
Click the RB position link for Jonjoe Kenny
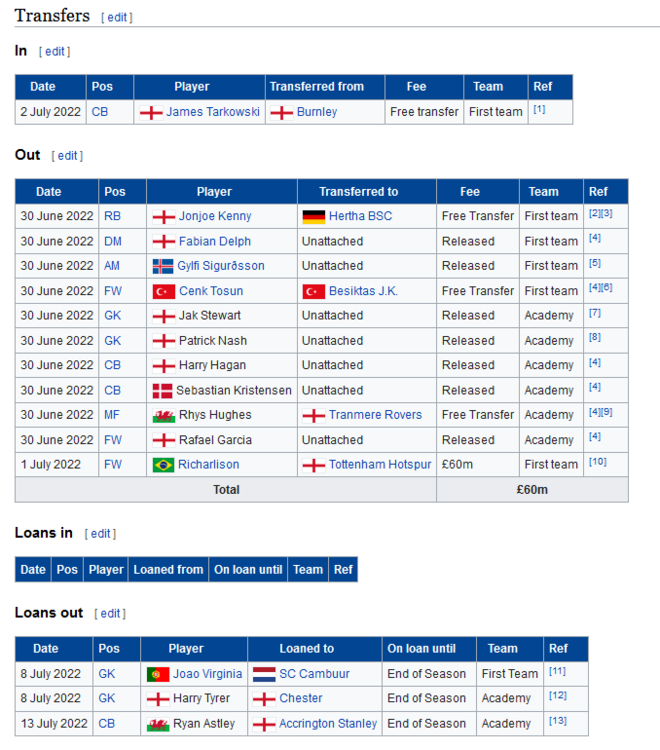point(113,216)
